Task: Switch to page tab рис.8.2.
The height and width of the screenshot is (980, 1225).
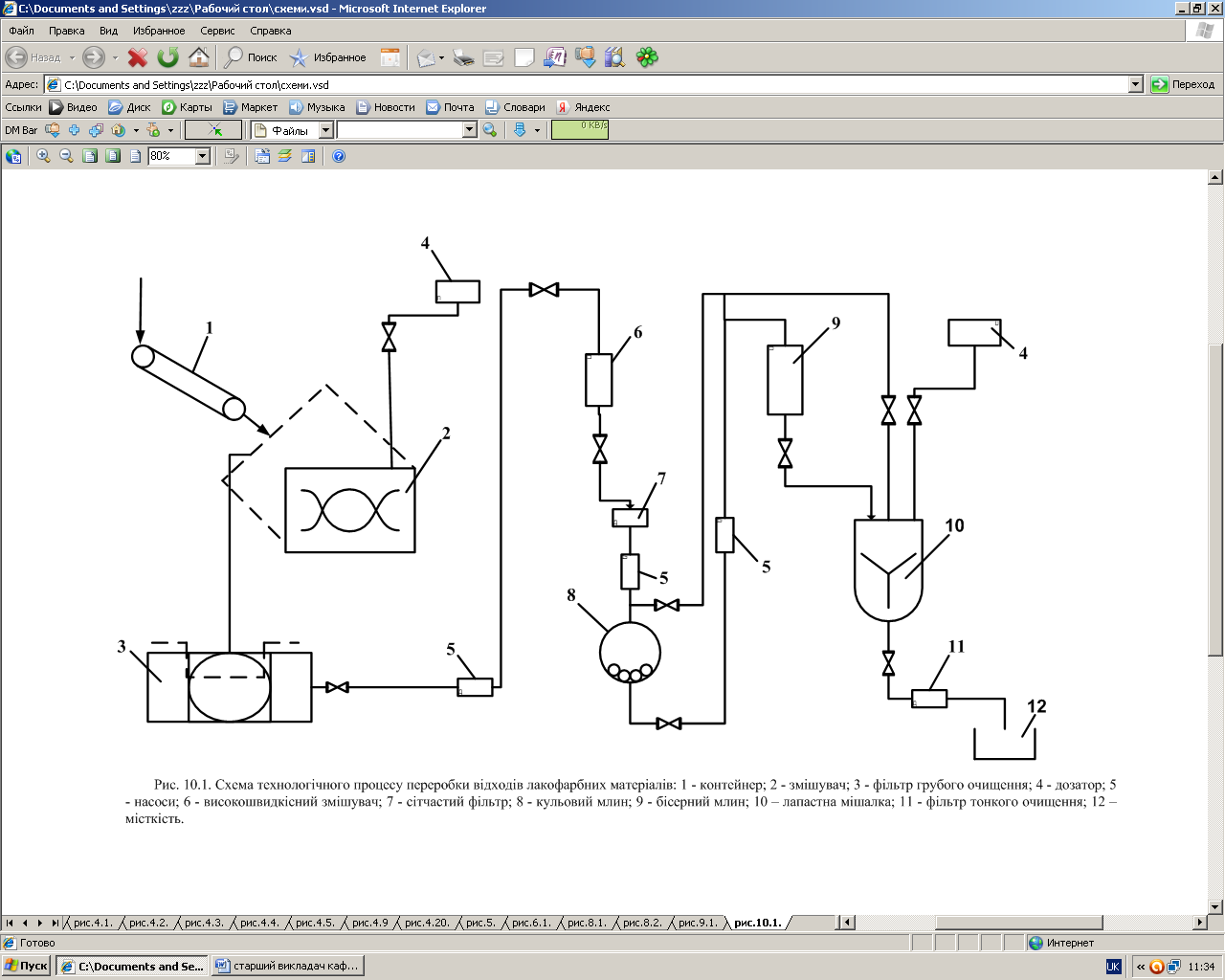Action: 642,923
